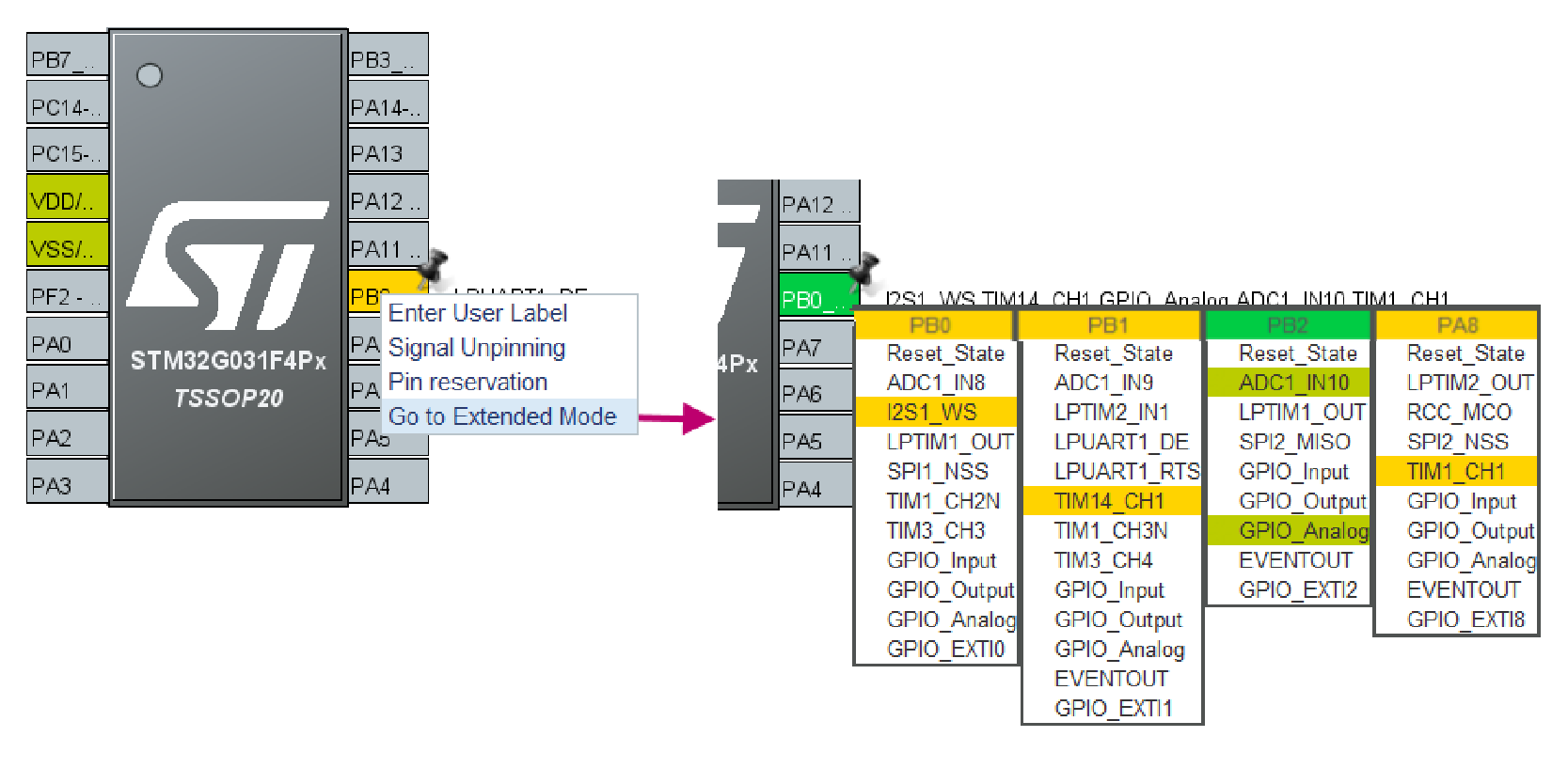Choose LPUART1_DE in the PB1 list

(x=1121, y=442)
